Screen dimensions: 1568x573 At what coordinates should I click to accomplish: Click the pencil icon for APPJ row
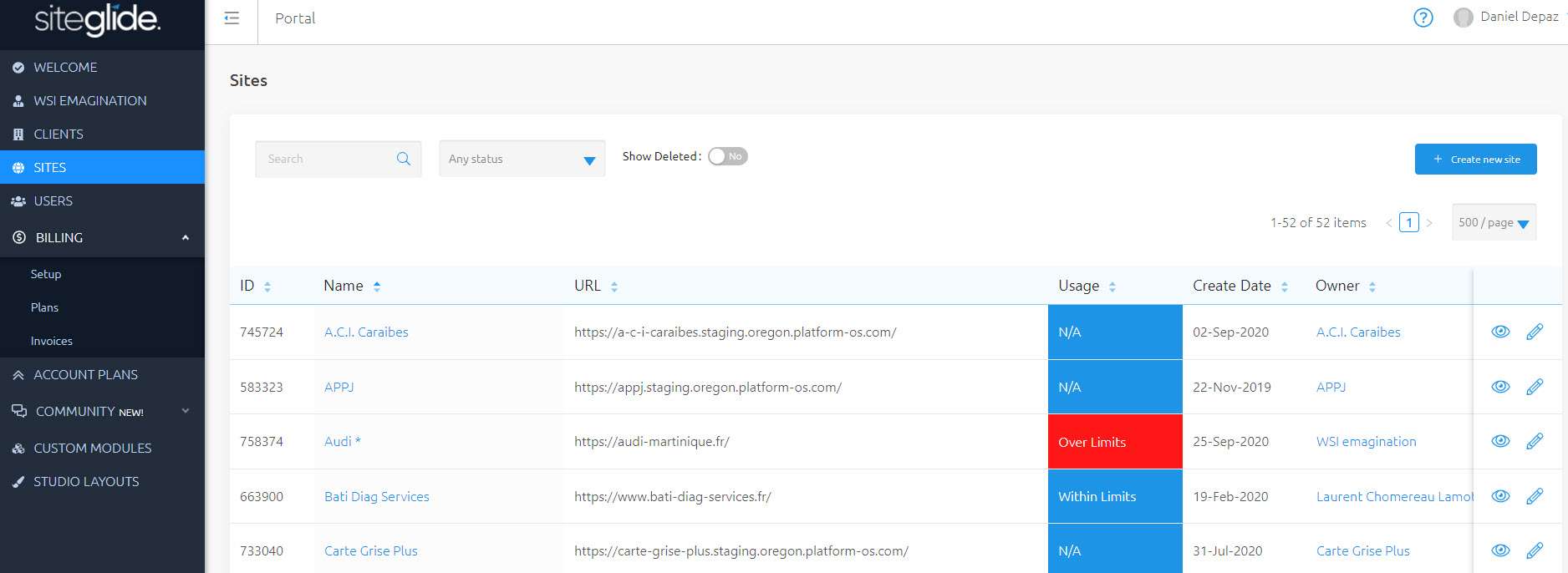[1534, 387]
